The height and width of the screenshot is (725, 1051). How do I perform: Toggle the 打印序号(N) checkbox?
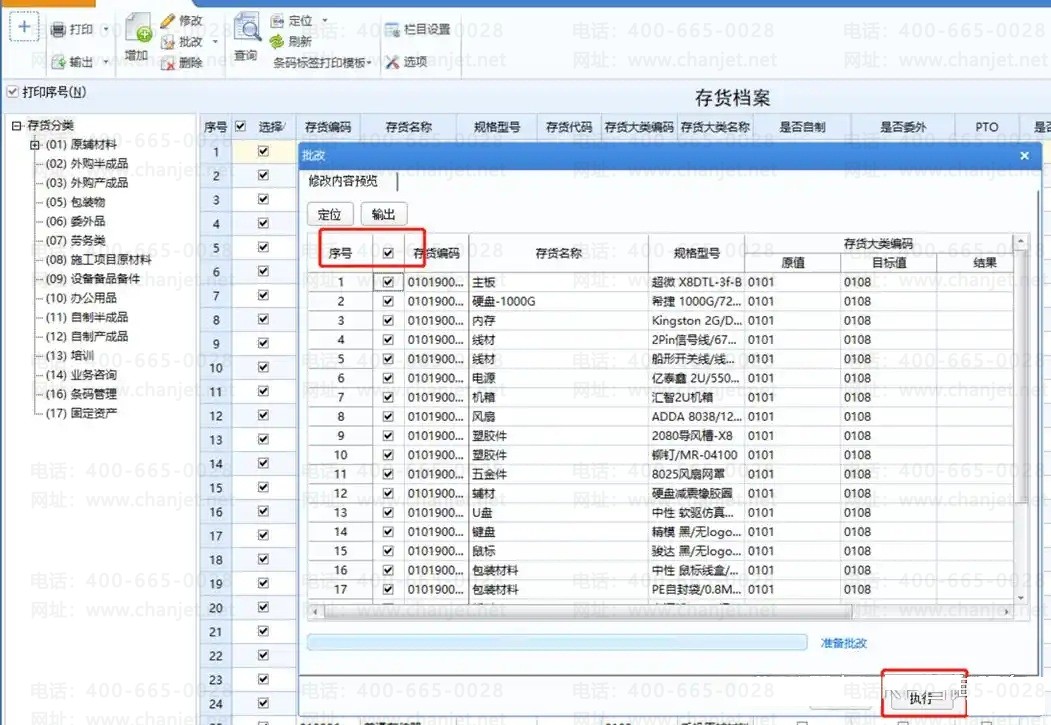(x=13, y=92)
